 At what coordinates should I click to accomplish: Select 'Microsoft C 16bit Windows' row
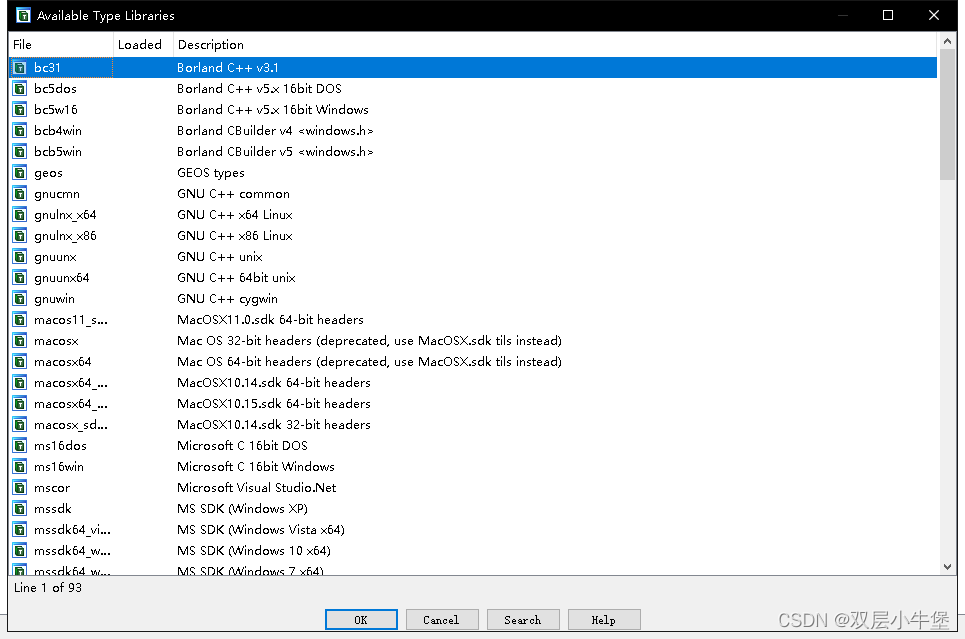473,467
